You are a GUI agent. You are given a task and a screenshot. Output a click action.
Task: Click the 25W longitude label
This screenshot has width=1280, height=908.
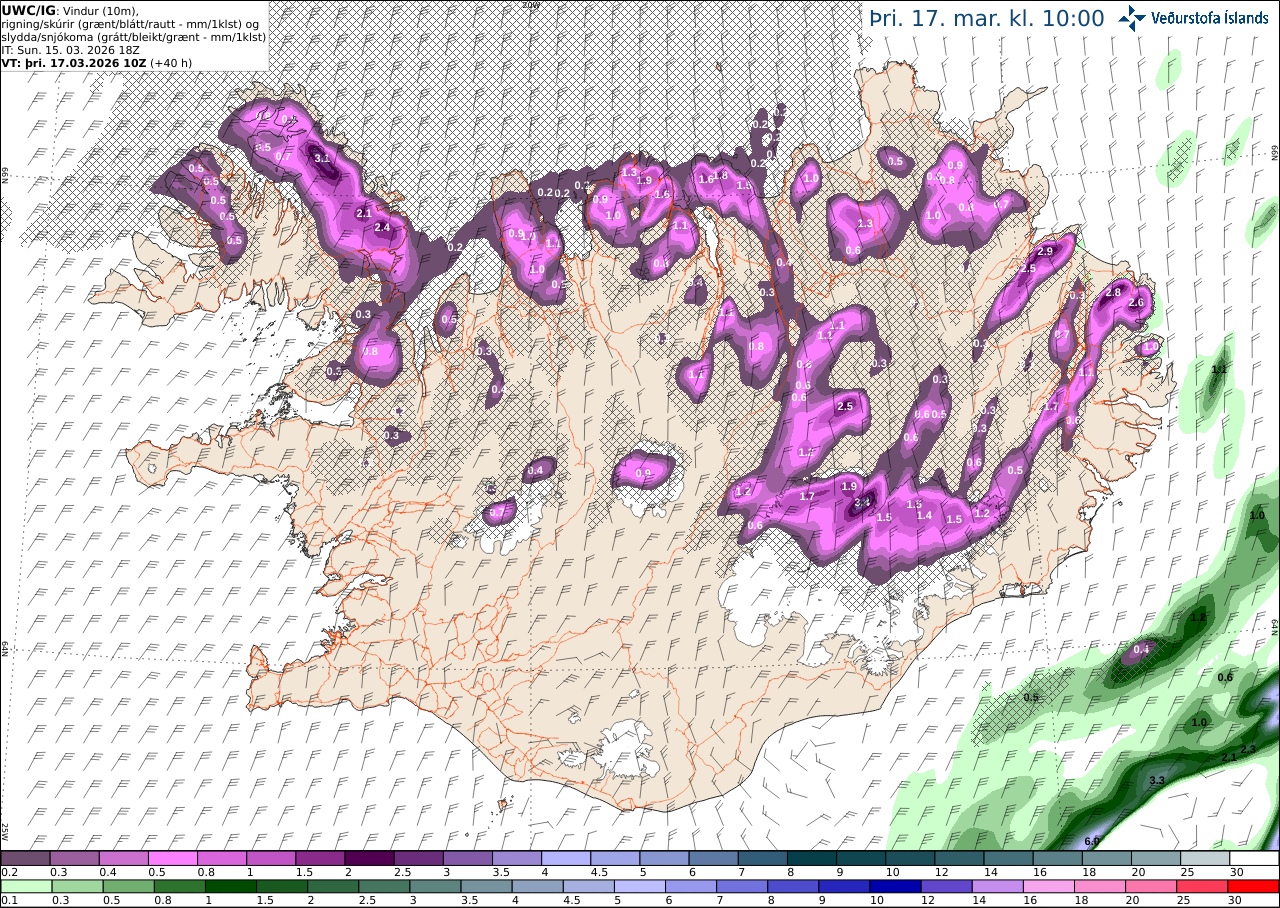(x=5, y=831)
